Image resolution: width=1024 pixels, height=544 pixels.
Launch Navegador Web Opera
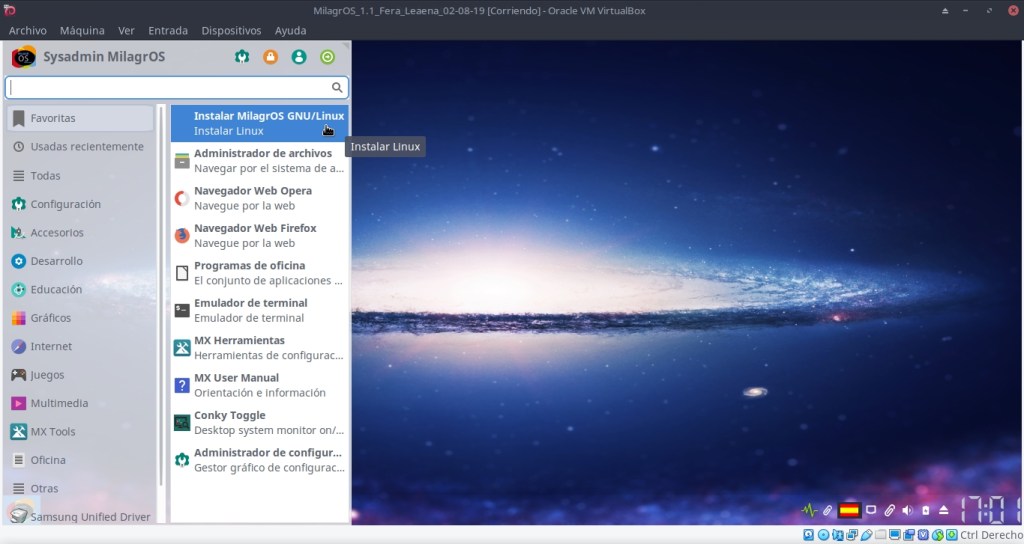pyautogui.click(x=260, y=198)
